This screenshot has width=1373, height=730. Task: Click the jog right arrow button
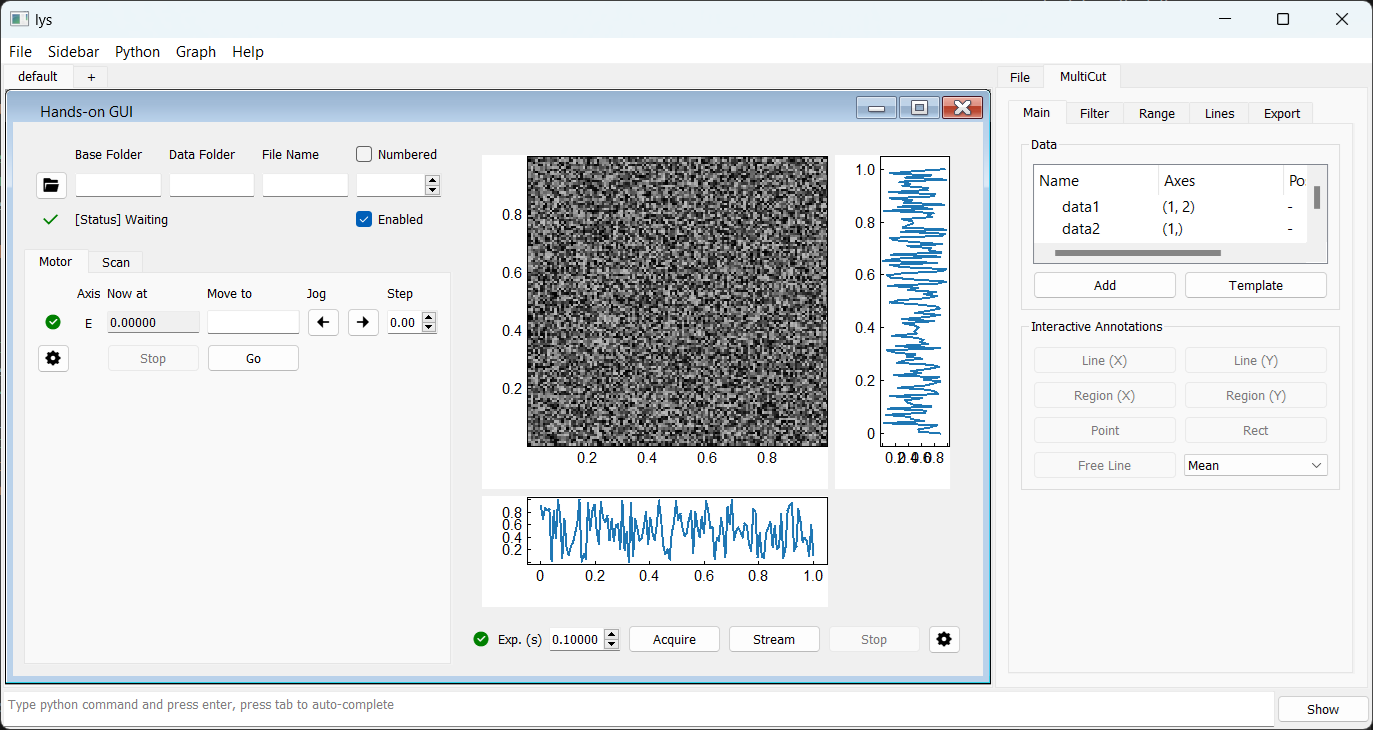363,322
